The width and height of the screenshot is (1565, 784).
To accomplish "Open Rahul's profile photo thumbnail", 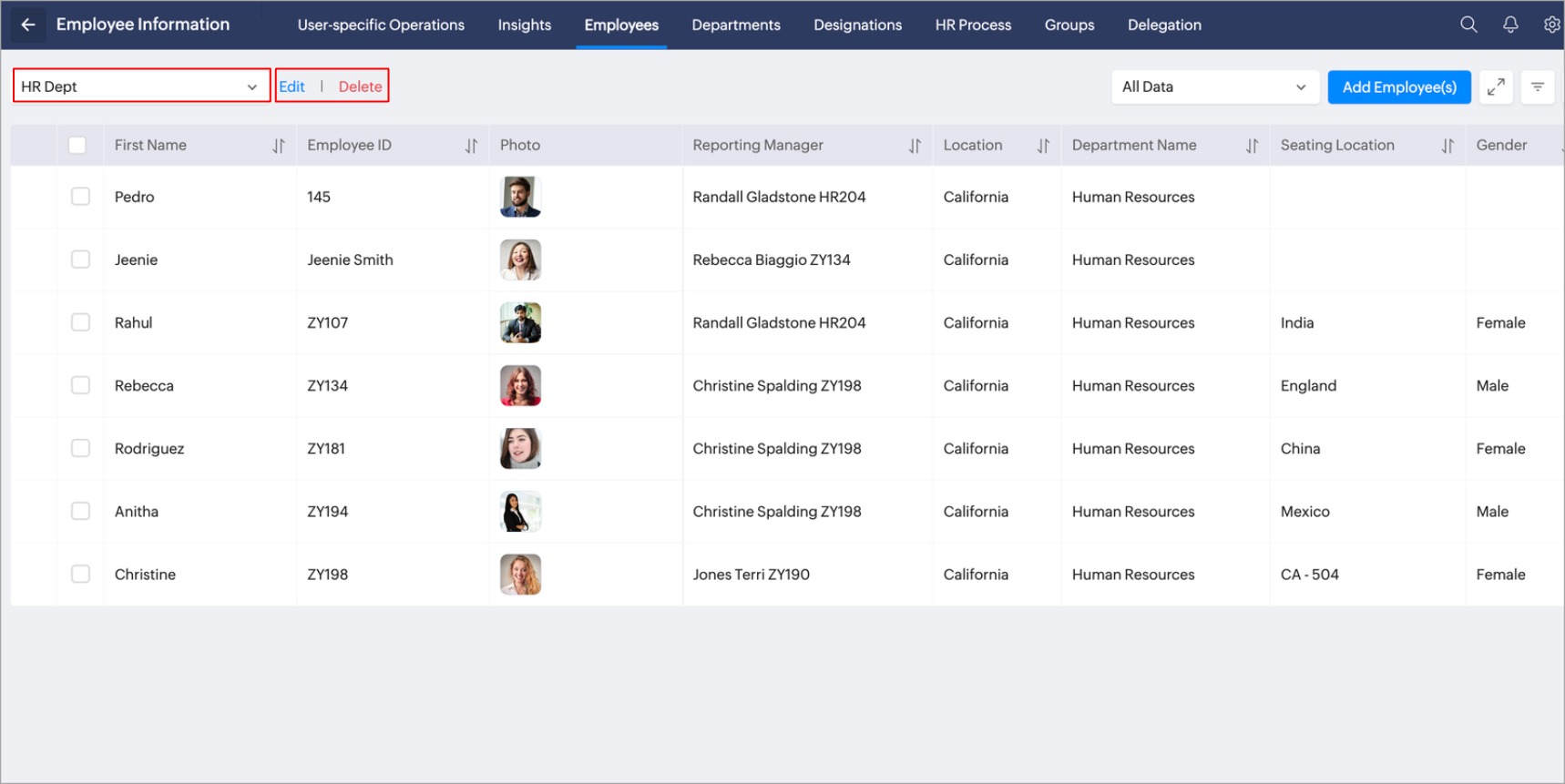I will click(x=521, y=323).
